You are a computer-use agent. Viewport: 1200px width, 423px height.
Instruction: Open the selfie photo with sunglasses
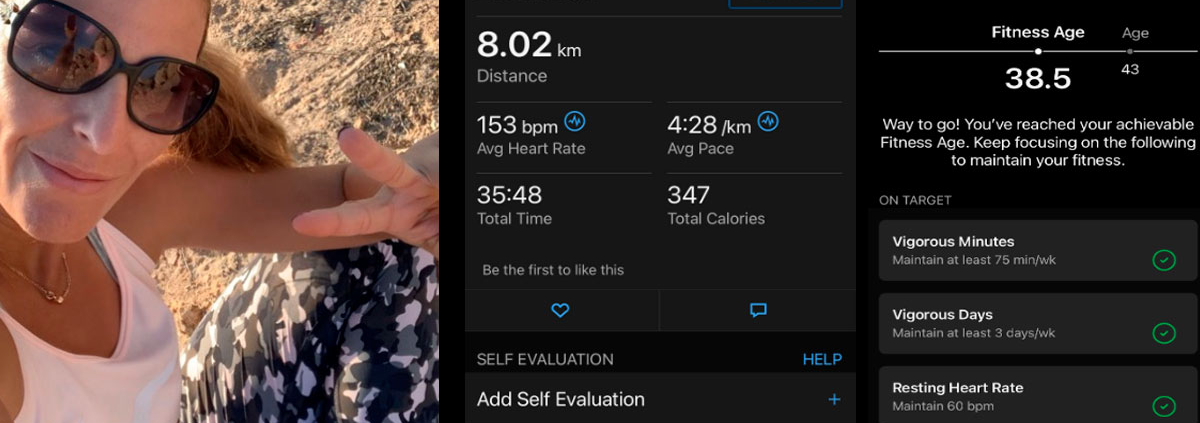[x=219, y=211]
